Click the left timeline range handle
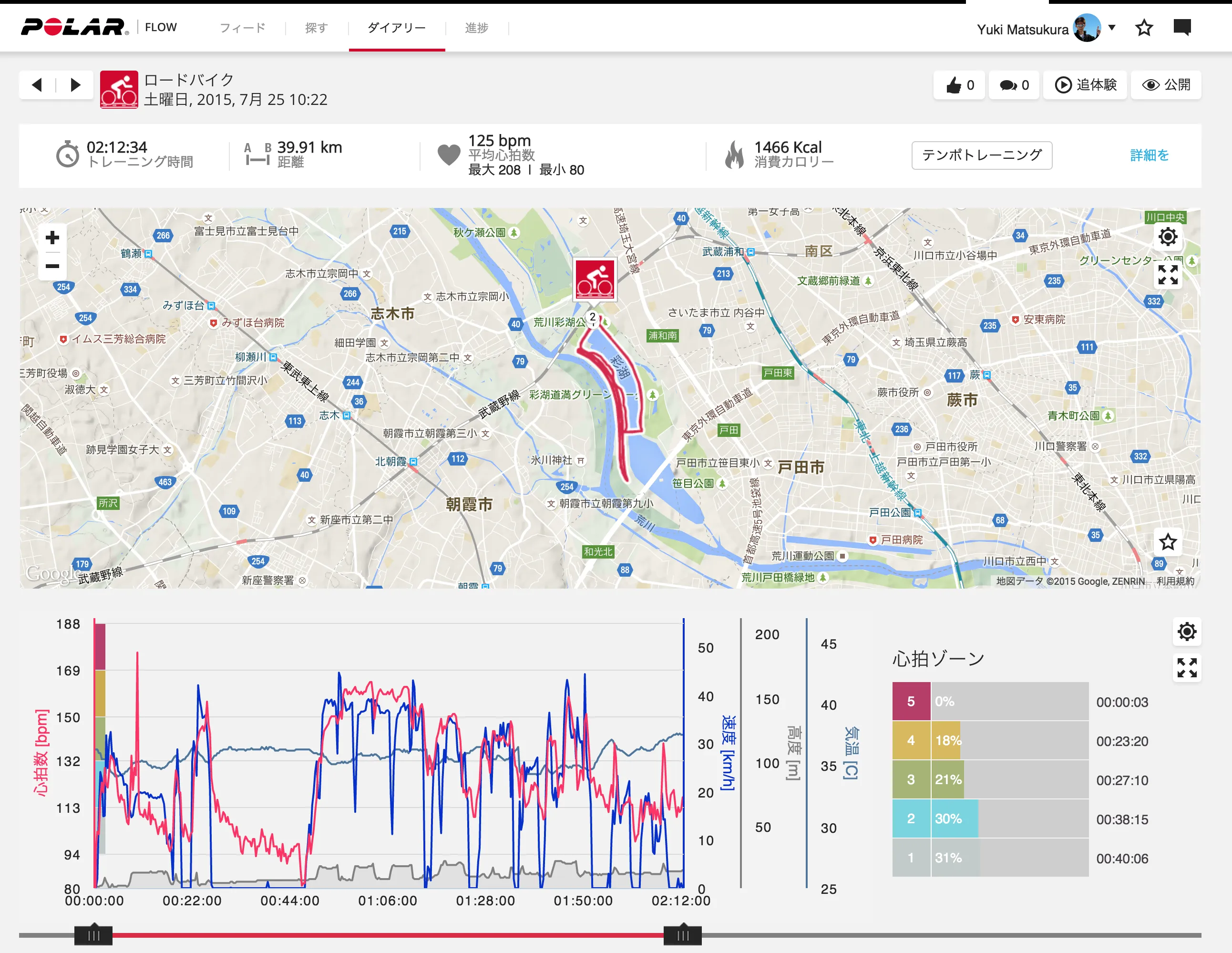 pos(93,935)
